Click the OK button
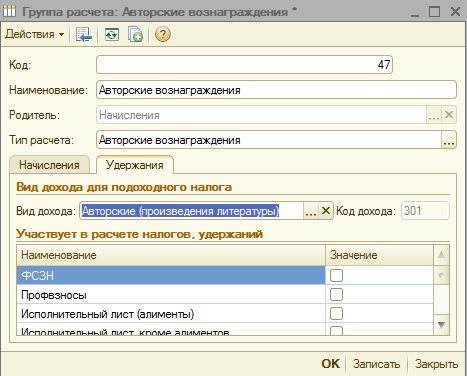The image size is (467, 376). (331, 364)
